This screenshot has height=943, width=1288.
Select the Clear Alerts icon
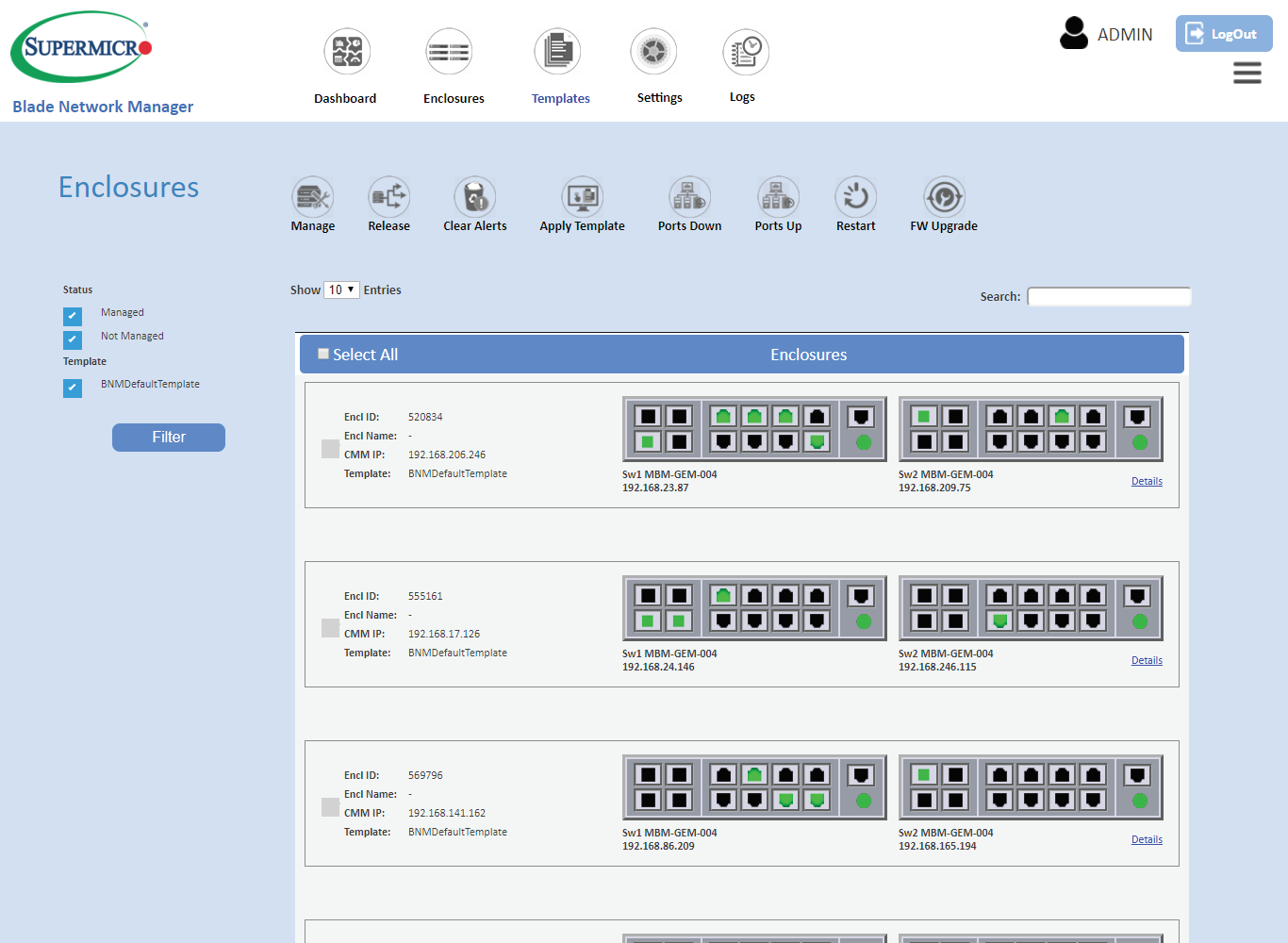(474, 198)
